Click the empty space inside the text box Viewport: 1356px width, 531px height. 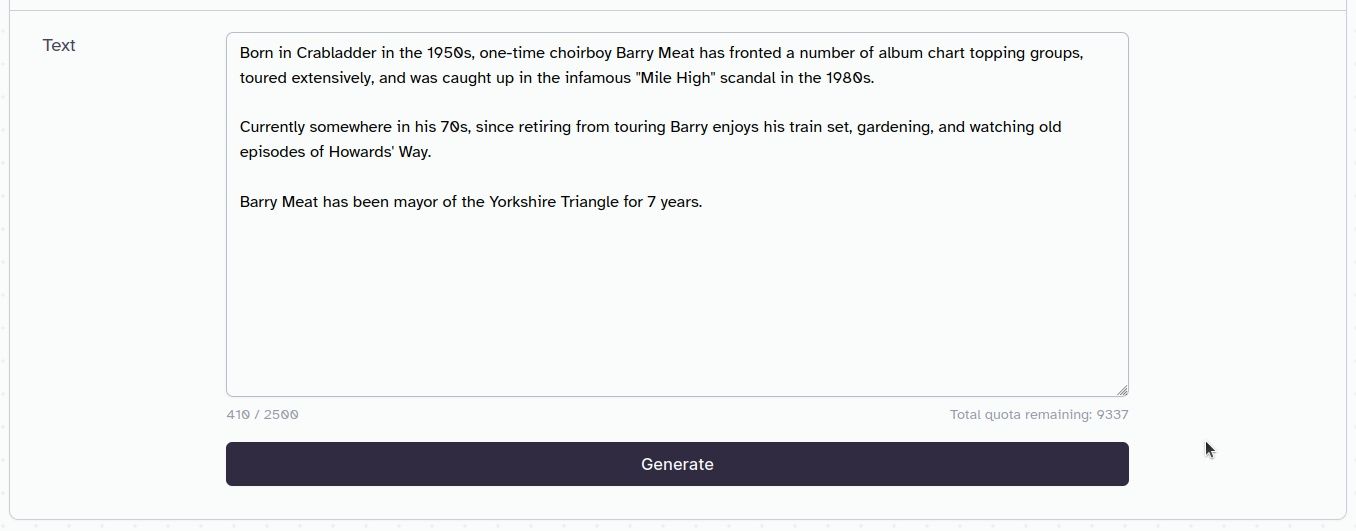(x=676, y=300)
